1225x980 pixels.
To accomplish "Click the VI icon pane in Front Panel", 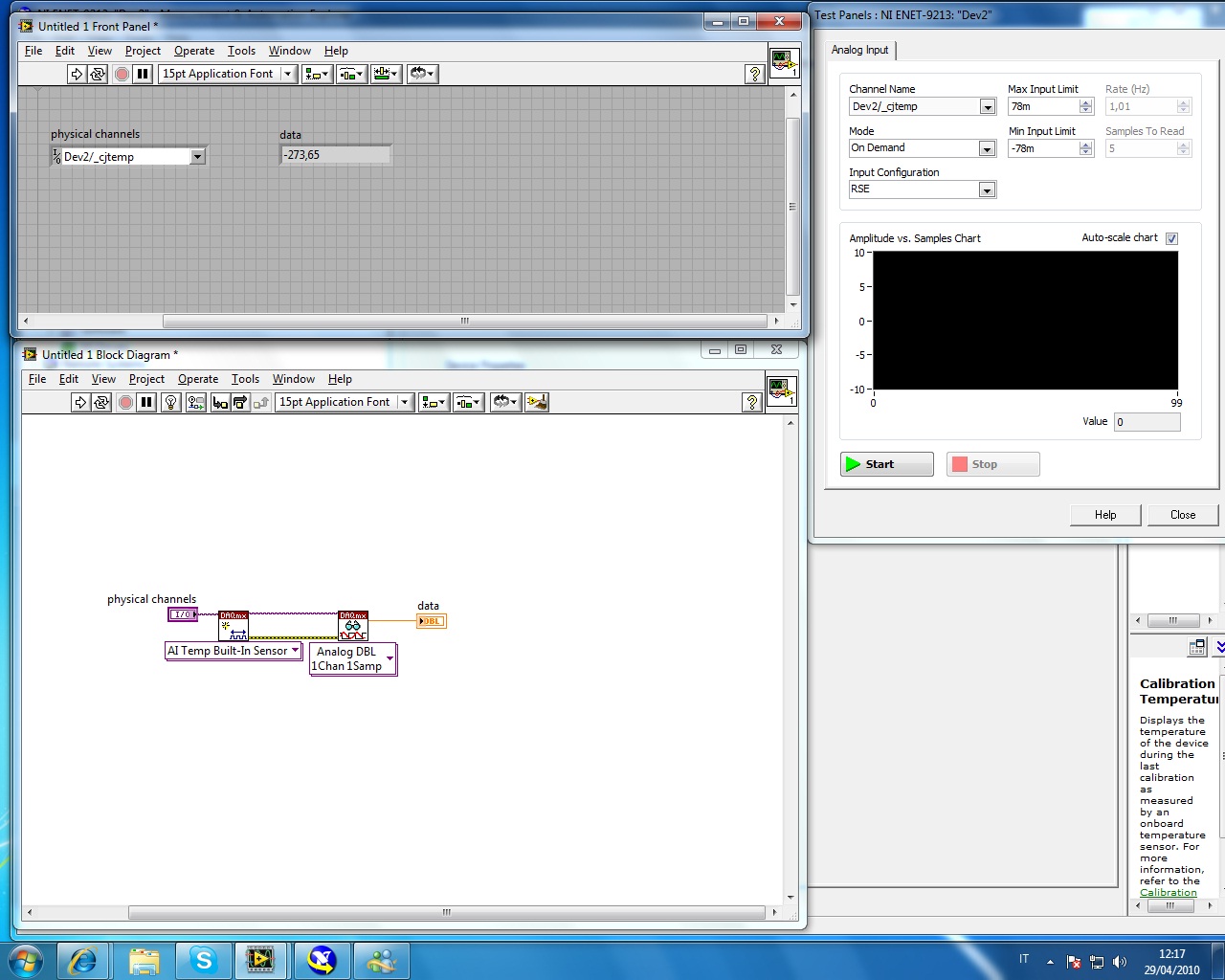I will click(783, 62).
